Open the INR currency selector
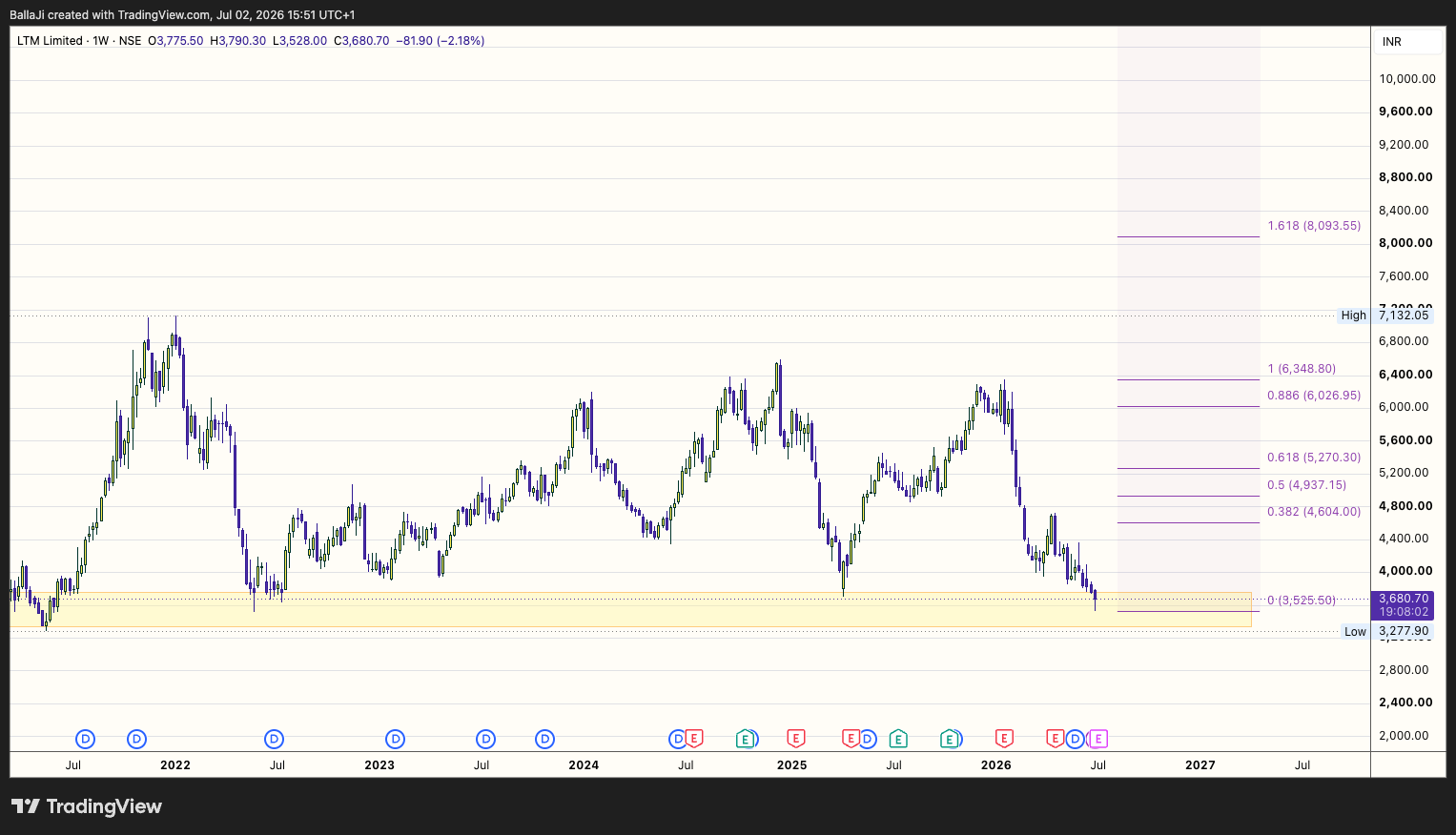1456x835 pixels. click(x=1406, y=42)
